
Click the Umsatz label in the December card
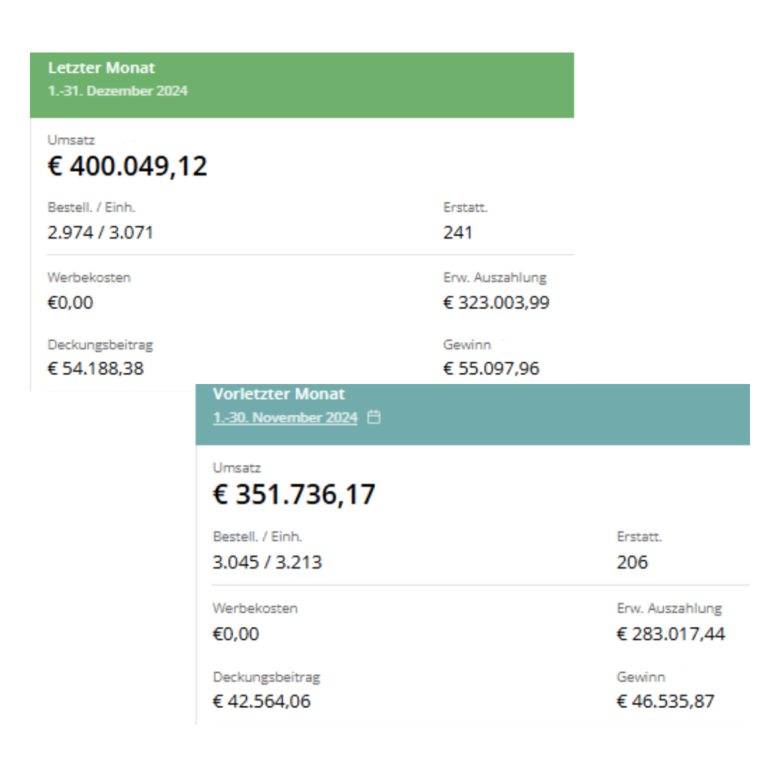(71, 140)
